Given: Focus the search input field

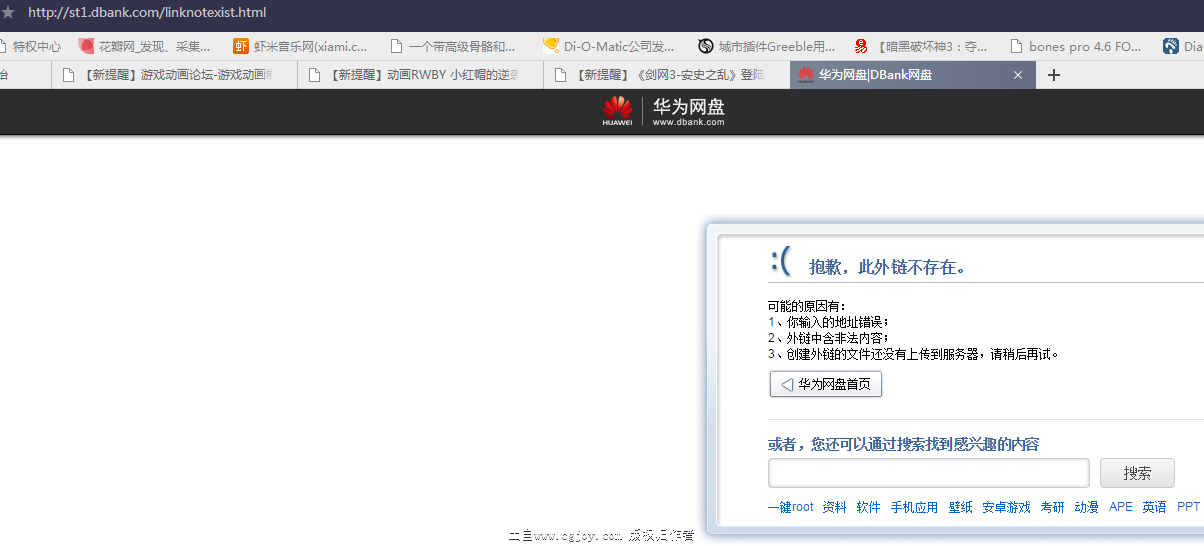Looking at the screenshot, I should click(929, 473).
